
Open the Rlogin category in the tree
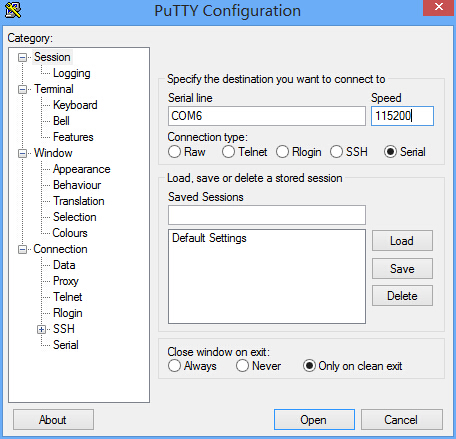68,313
